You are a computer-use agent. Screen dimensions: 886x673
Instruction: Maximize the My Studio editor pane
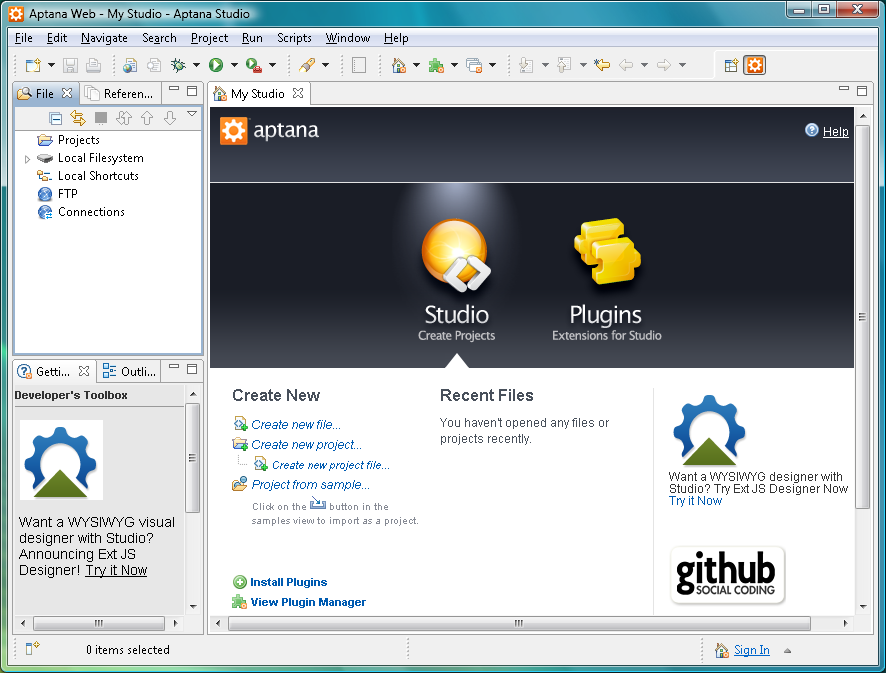click(x=862, y=90)
